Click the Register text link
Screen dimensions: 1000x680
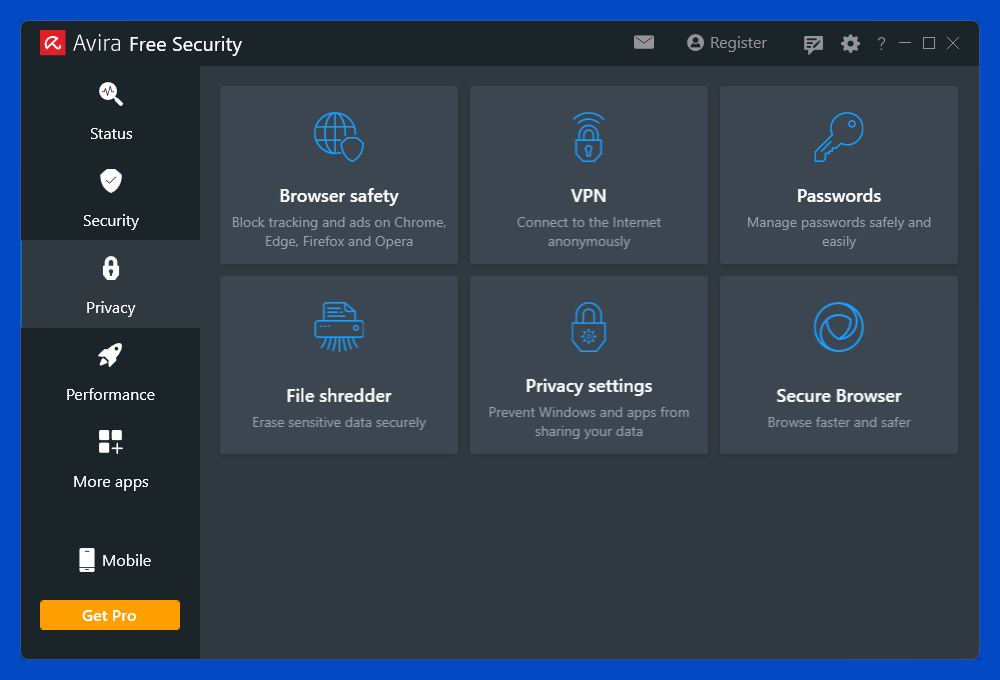738,43
